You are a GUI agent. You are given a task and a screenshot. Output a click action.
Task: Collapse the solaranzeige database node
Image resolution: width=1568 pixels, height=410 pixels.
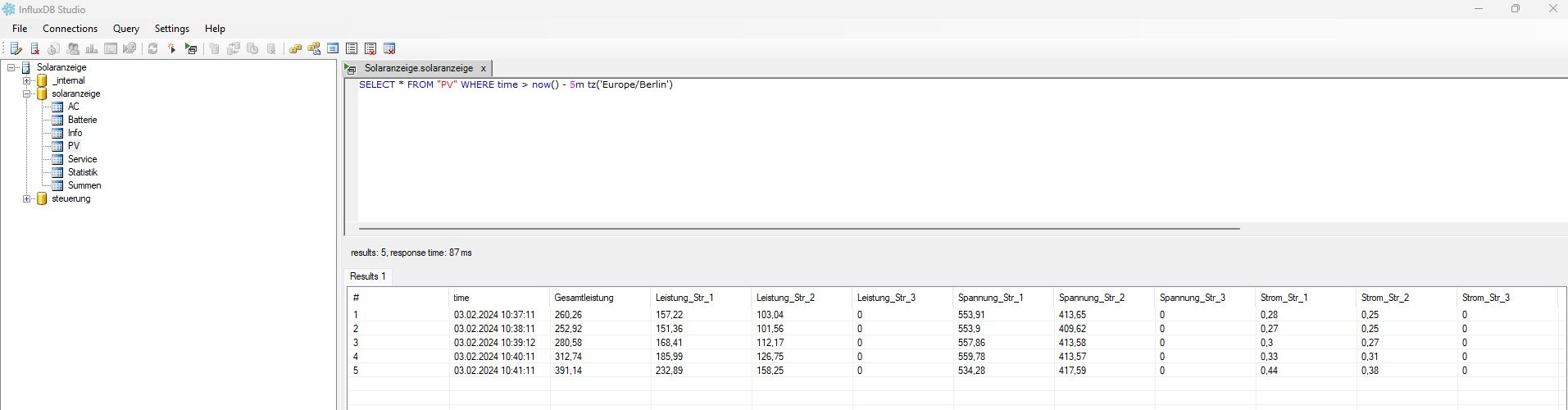[x=27, y=93]
